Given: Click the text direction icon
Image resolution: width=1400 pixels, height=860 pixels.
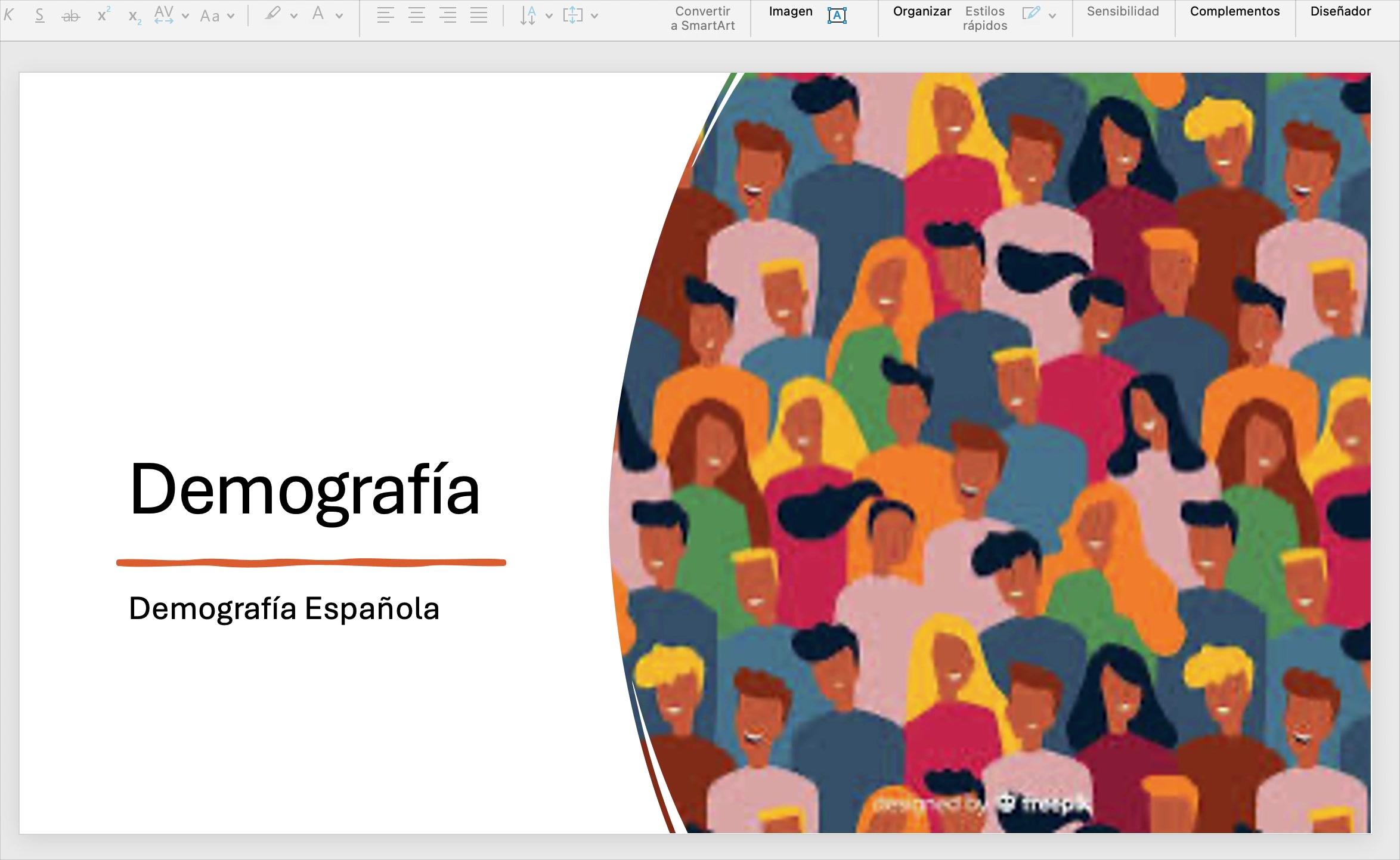Looking at the screenshot, I should point(528,16).
